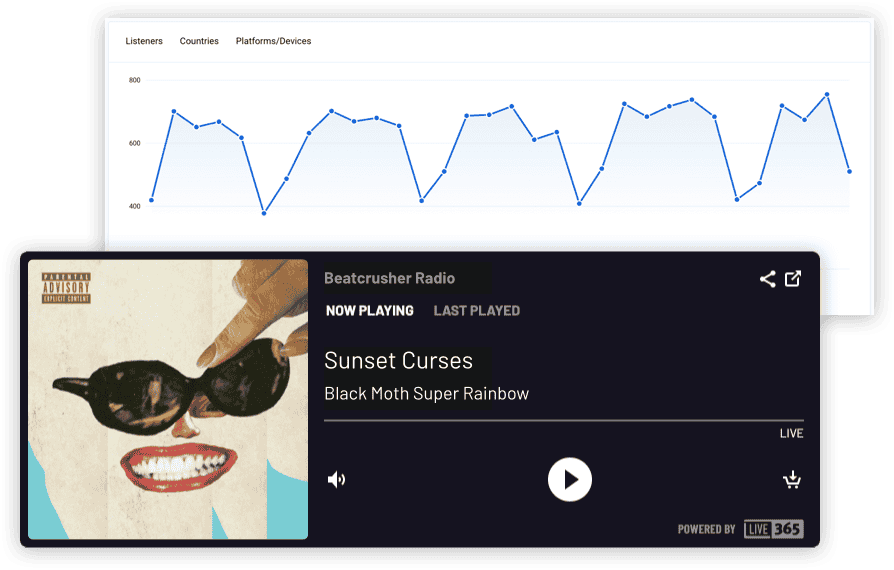Click the Beatcrusher Radio station name
Screen dimensions: 894x570
coord(389,278)
